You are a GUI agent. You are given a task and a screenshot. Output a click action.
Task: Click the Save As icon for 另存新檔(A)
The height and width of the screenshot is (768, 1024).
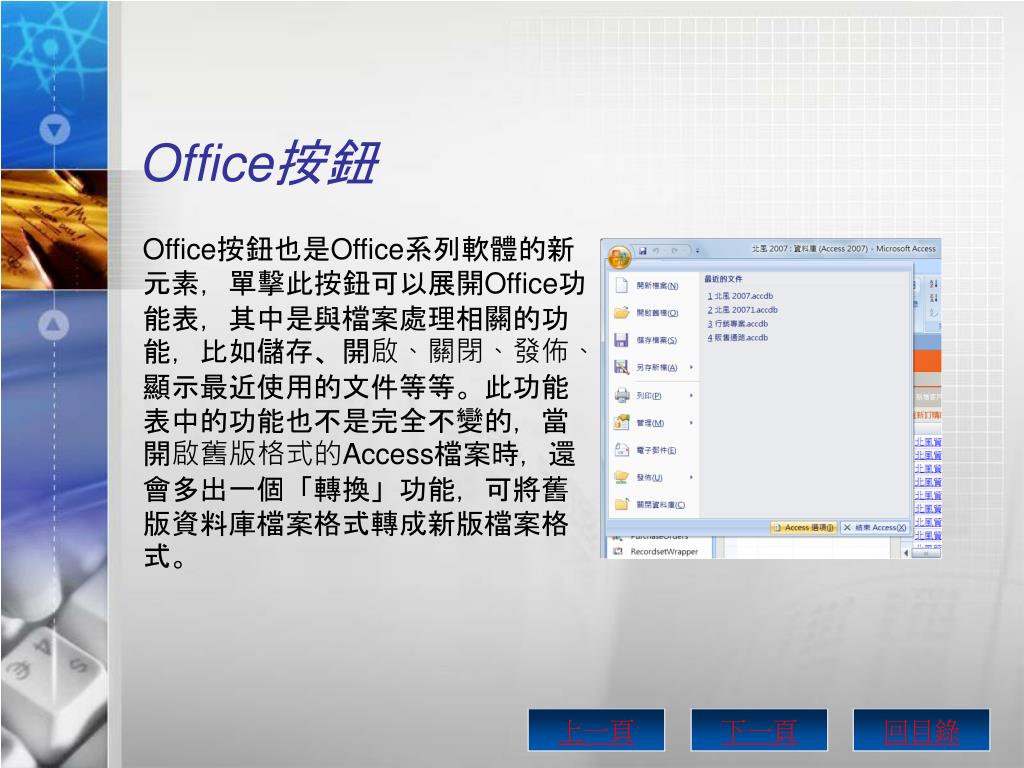[x=622, y=367]
